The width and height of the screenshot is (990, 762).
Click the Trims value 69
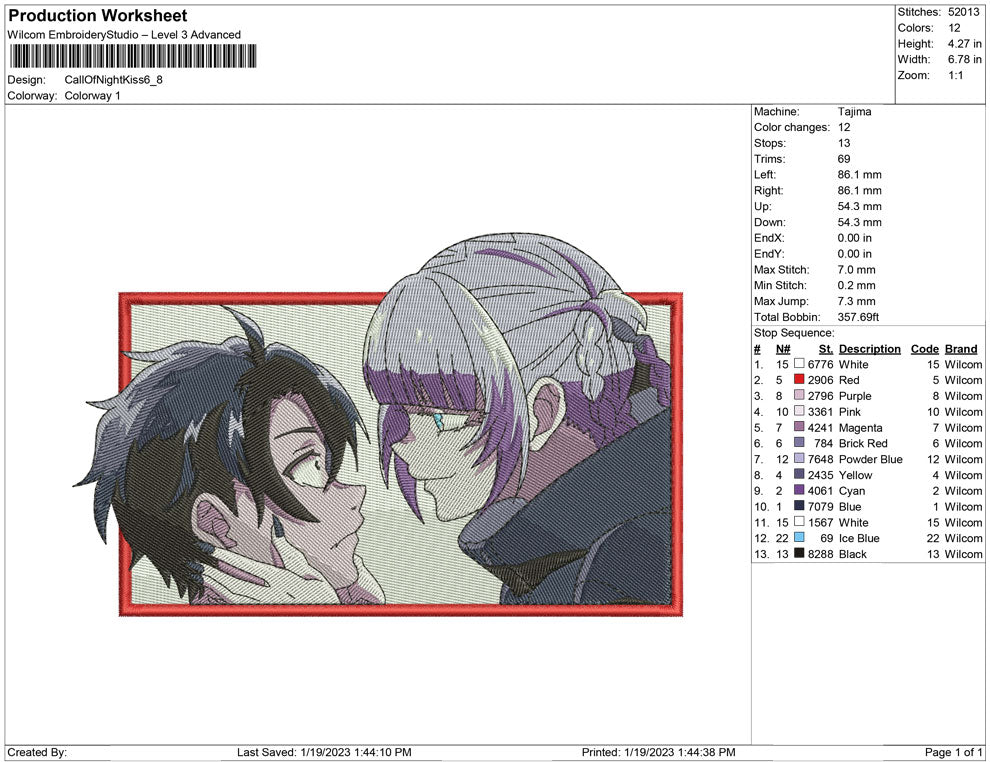point(844,158)
